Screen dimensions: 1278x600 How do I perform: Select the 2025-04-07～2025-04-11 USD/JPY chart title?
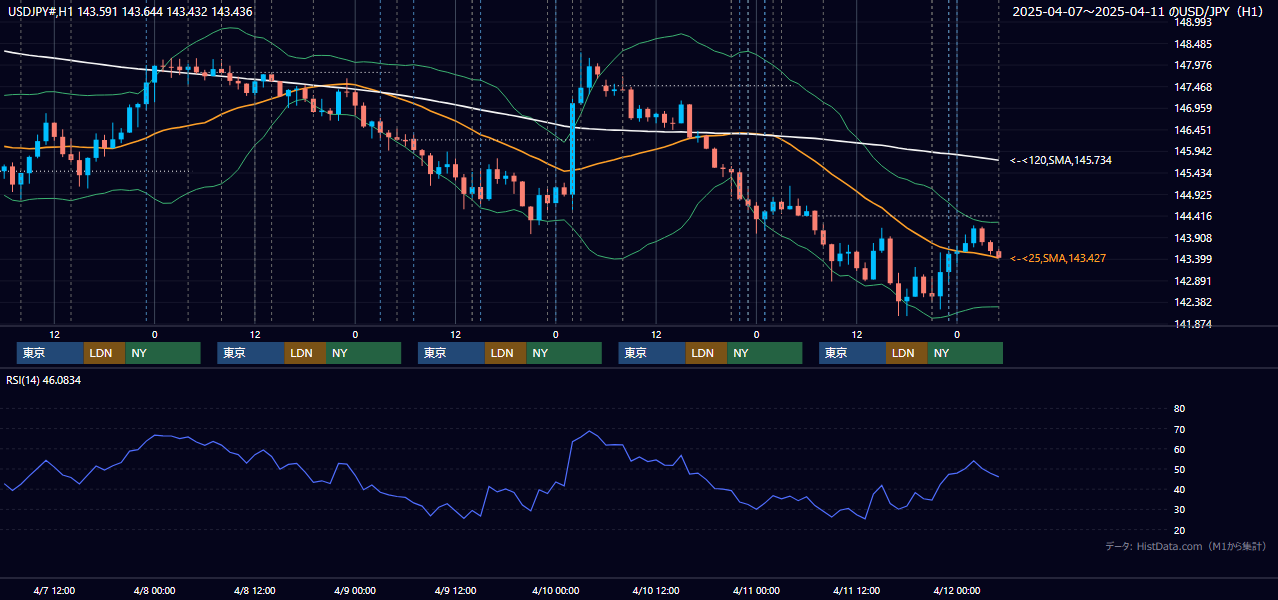click(1140, 12)
